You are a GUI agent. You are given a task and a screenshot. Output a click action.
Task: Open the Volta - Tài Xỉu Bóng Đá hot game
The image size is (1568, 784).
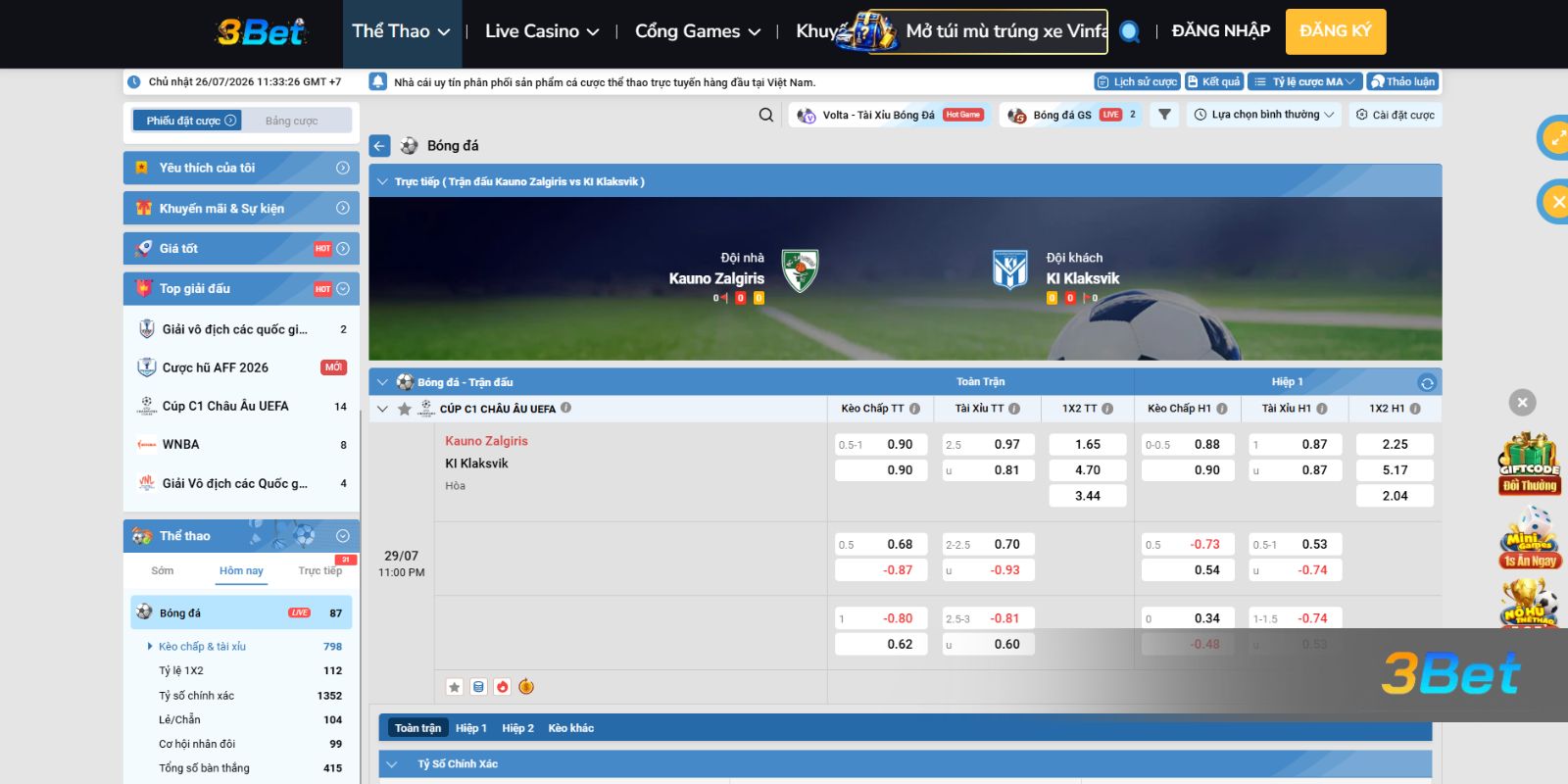pyautogui.click(x=890, y=115)
